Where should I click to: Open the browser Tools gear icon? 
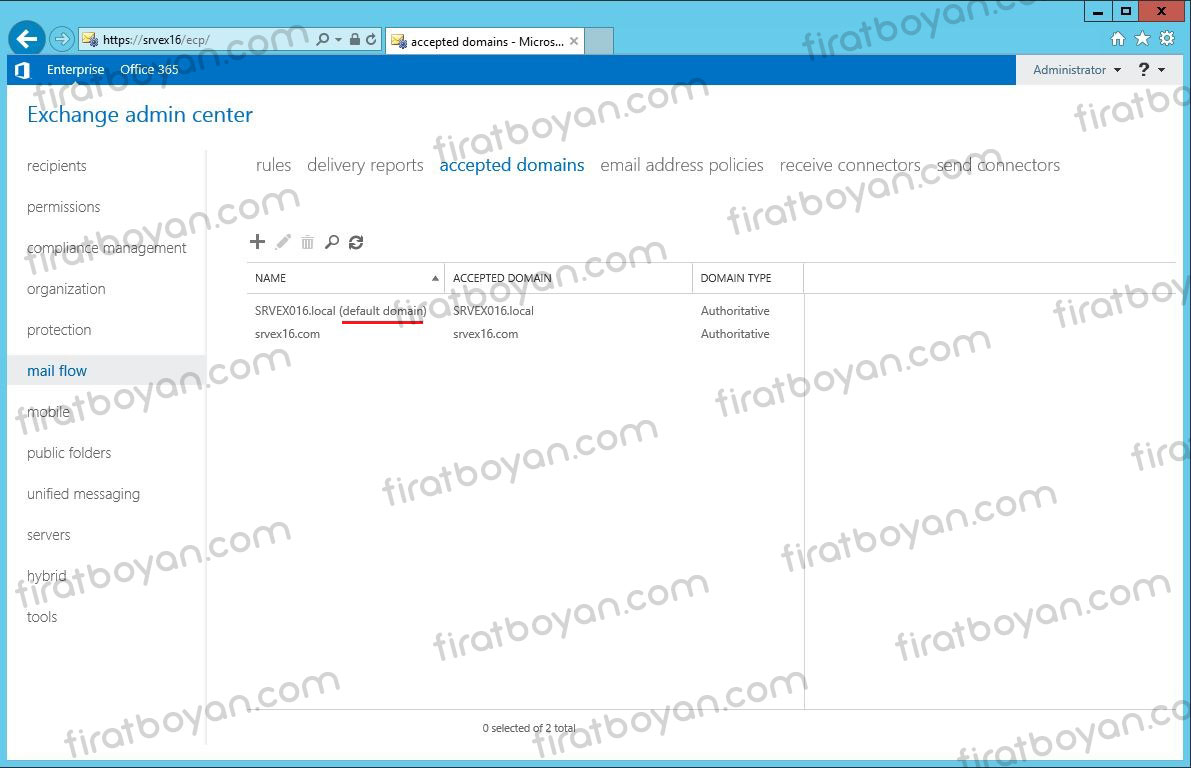[1167, 39]
